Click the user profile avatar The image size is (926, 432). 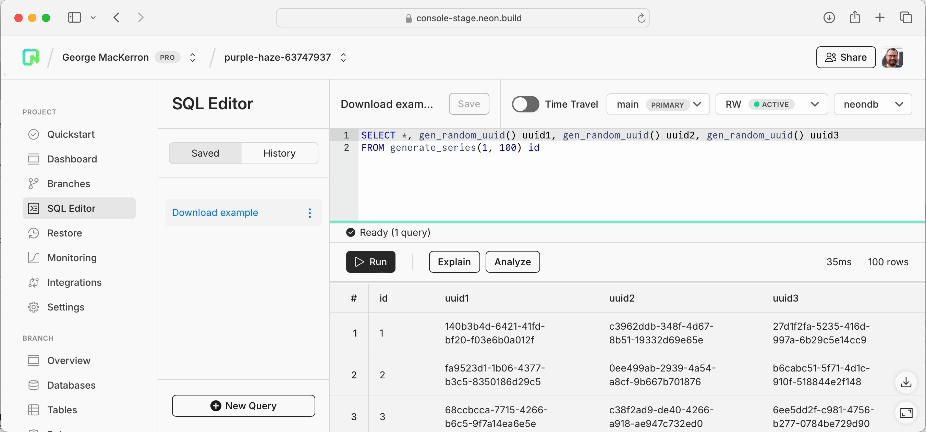click(893, 57)
